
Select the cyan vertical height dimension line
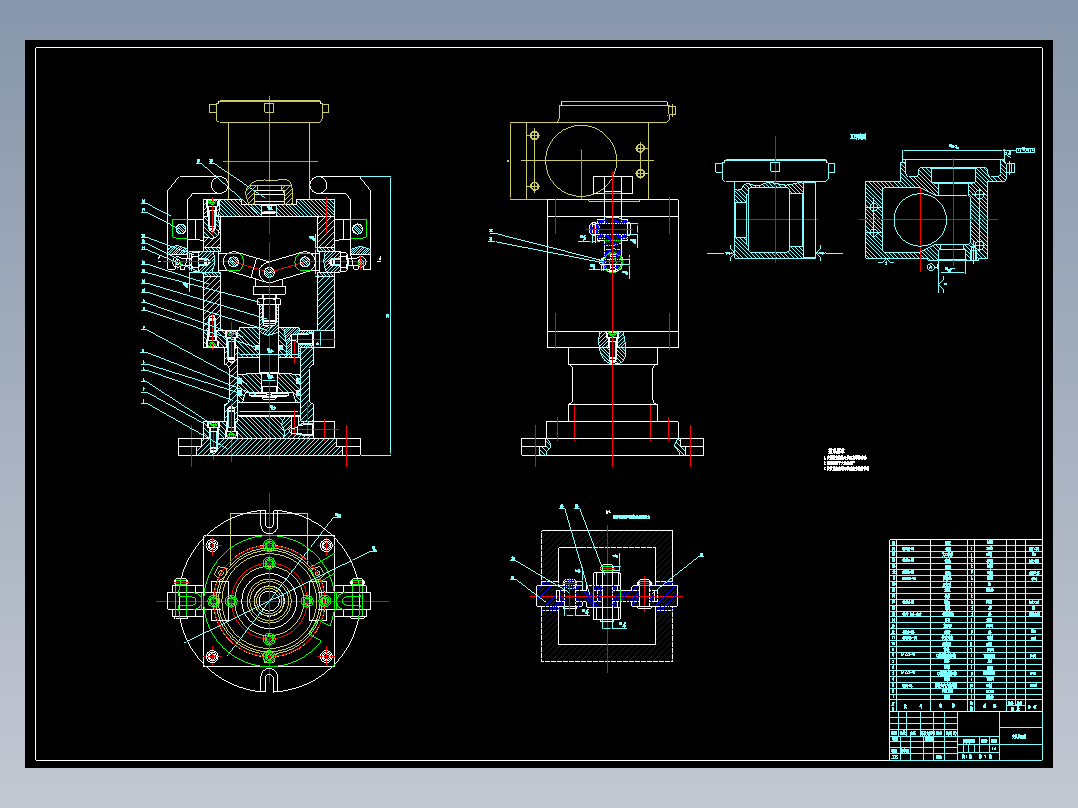pos(390,316)
